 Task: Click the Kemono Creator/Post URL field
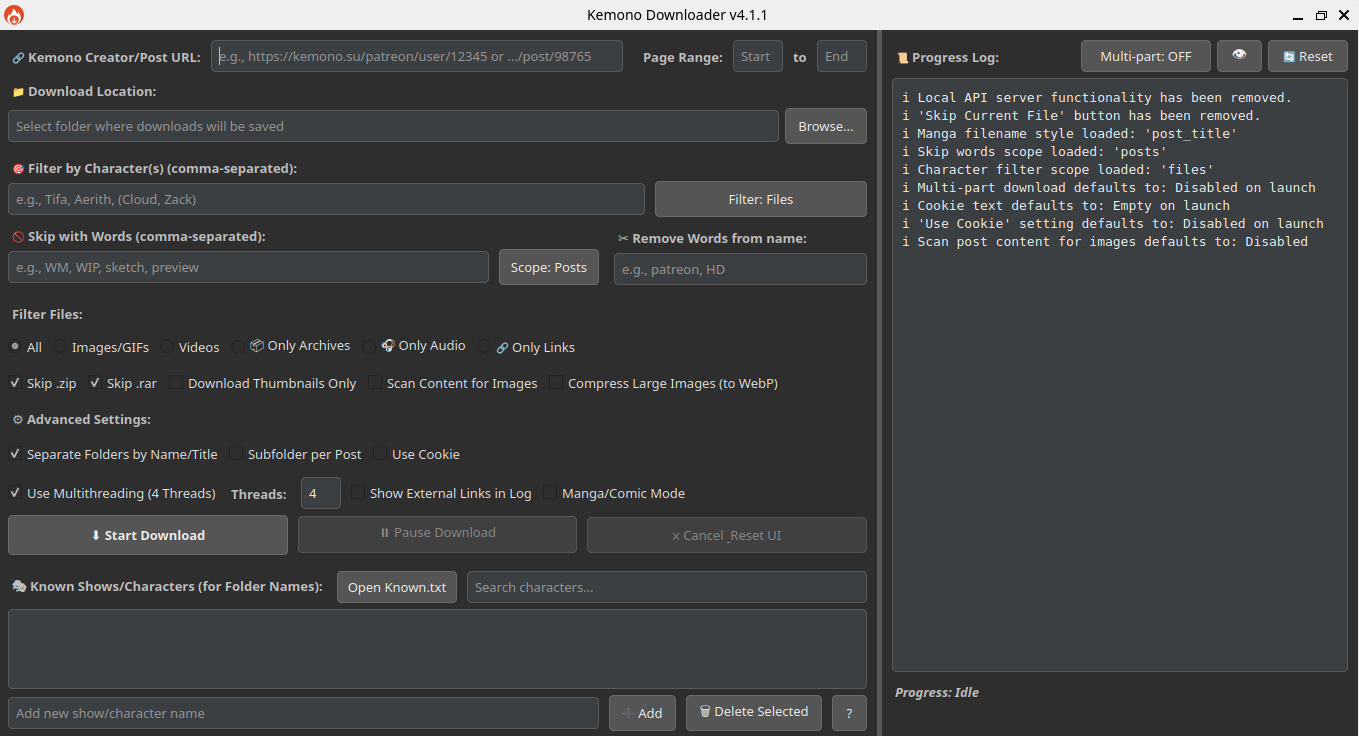[x=416, y=57]
